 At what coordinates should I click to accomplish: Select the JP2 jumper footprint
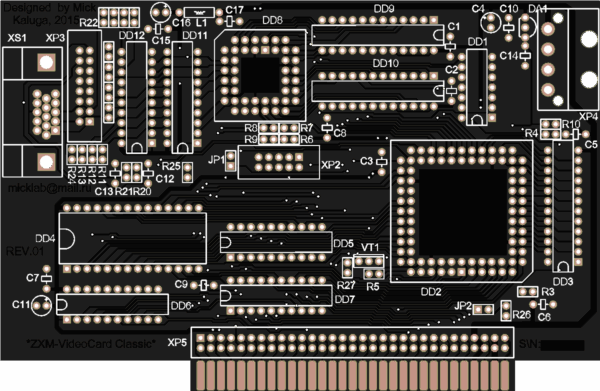tap(483, 309)
